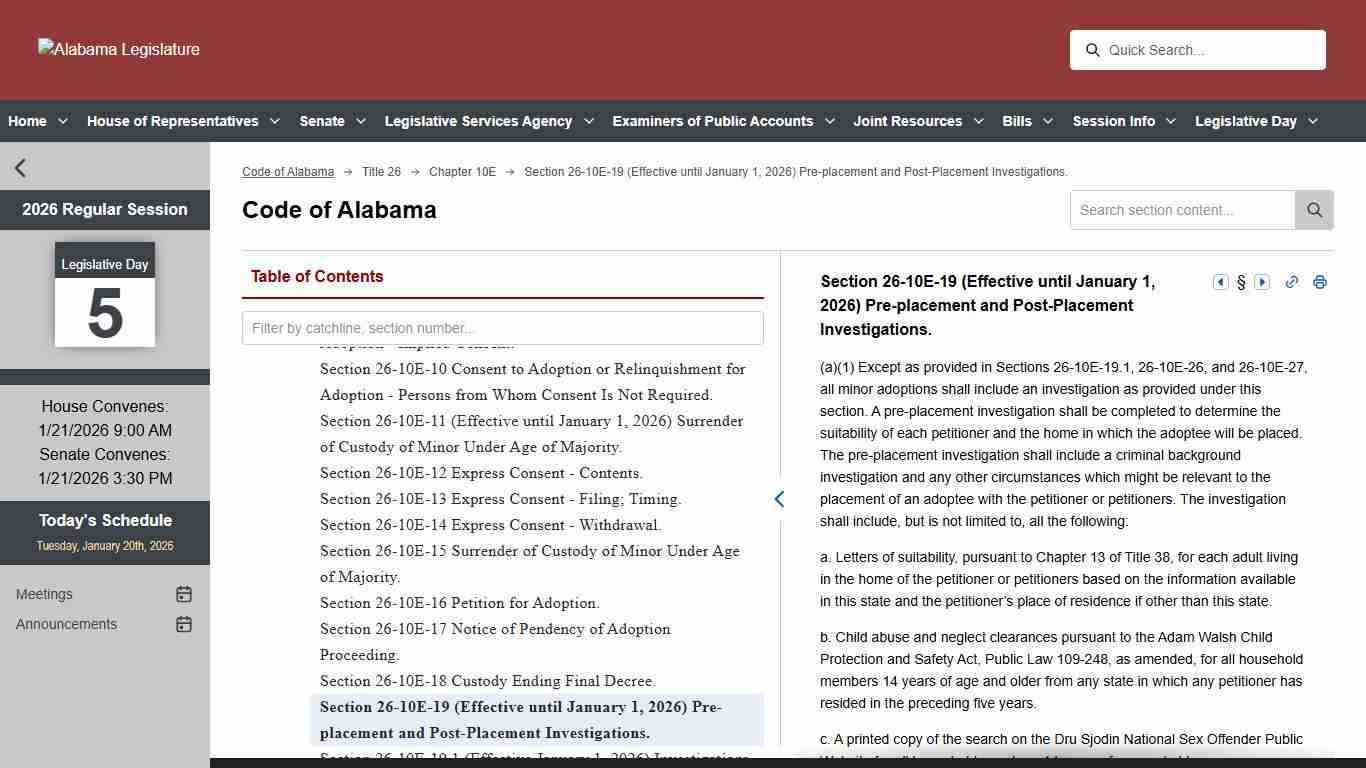Hide the Table of Contents using the left chevron

(779, 498)
